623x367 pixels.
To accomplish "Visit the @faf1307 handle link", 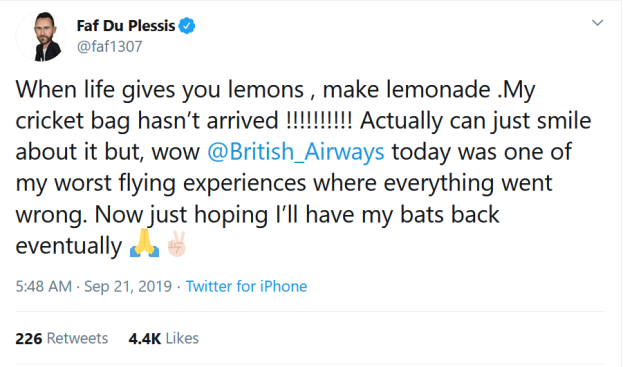I will [109, 46].
